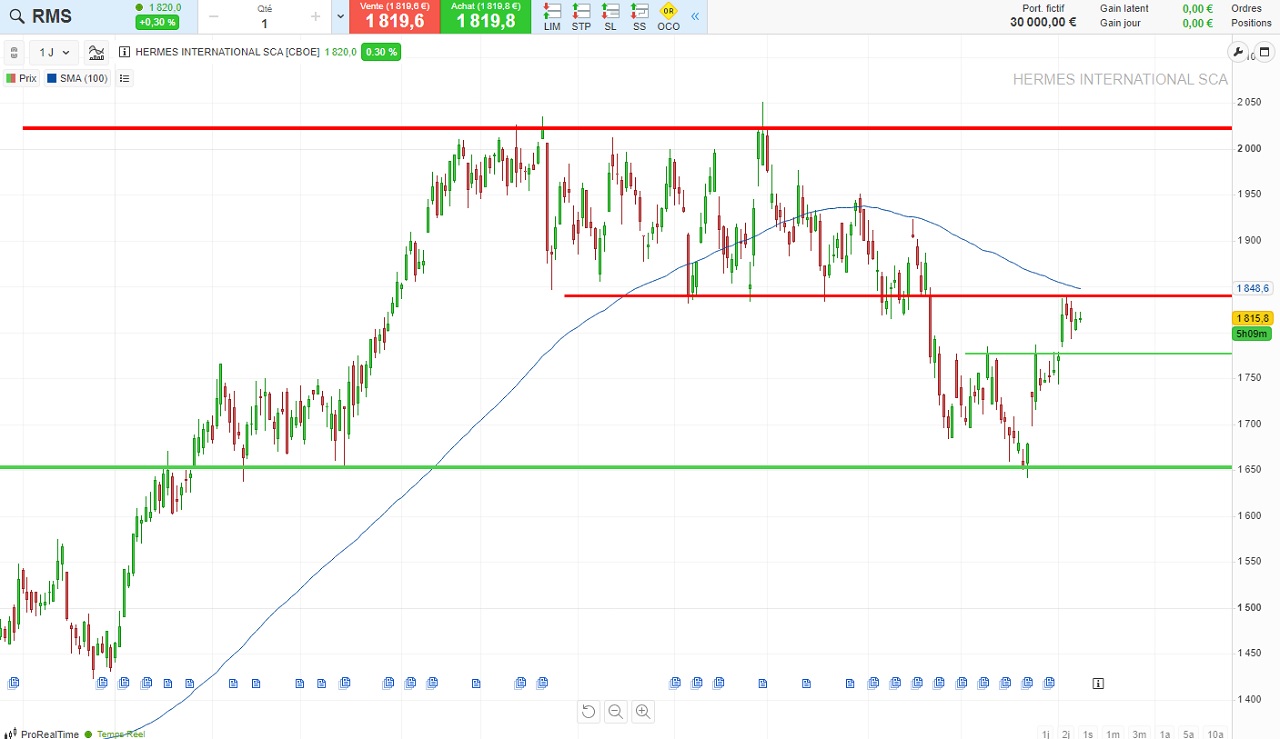1280x739 pixels.
Task: Open the indicator list icon
Action: click(125, 78)
